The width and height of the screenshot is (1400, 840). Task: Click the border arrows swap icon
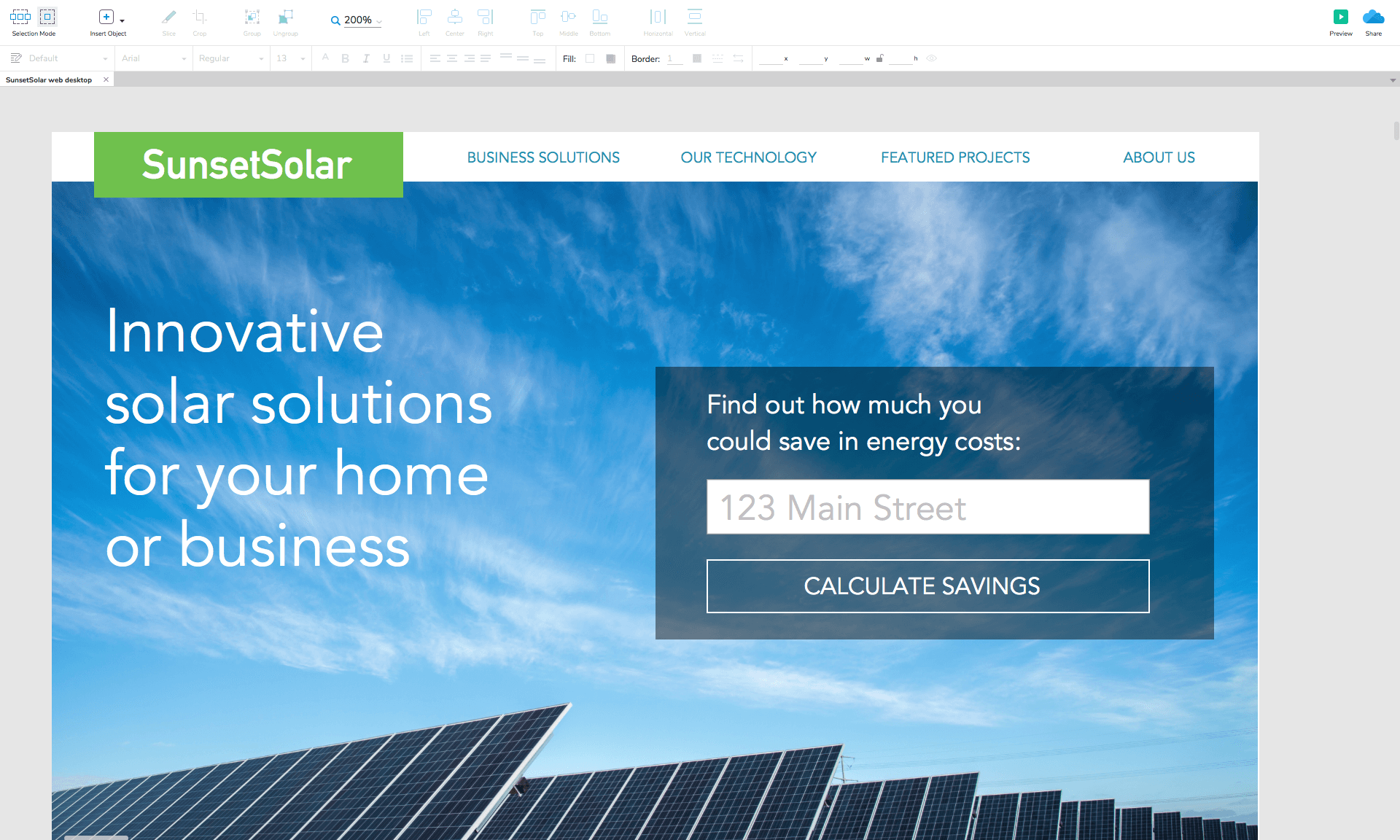click(738, 58)
